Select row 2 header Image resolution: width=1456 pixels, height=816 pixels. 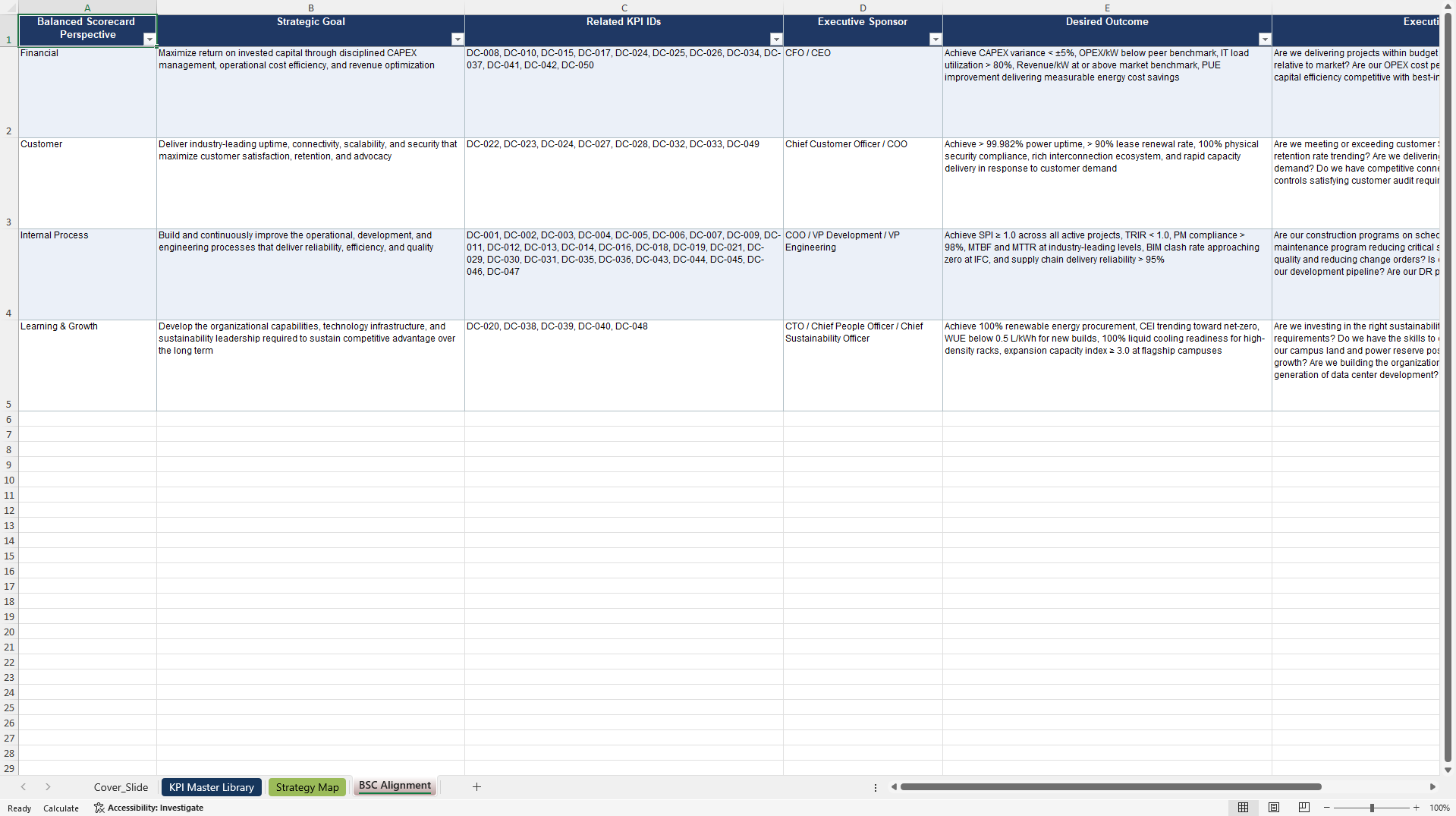click(x=9, y=93)
